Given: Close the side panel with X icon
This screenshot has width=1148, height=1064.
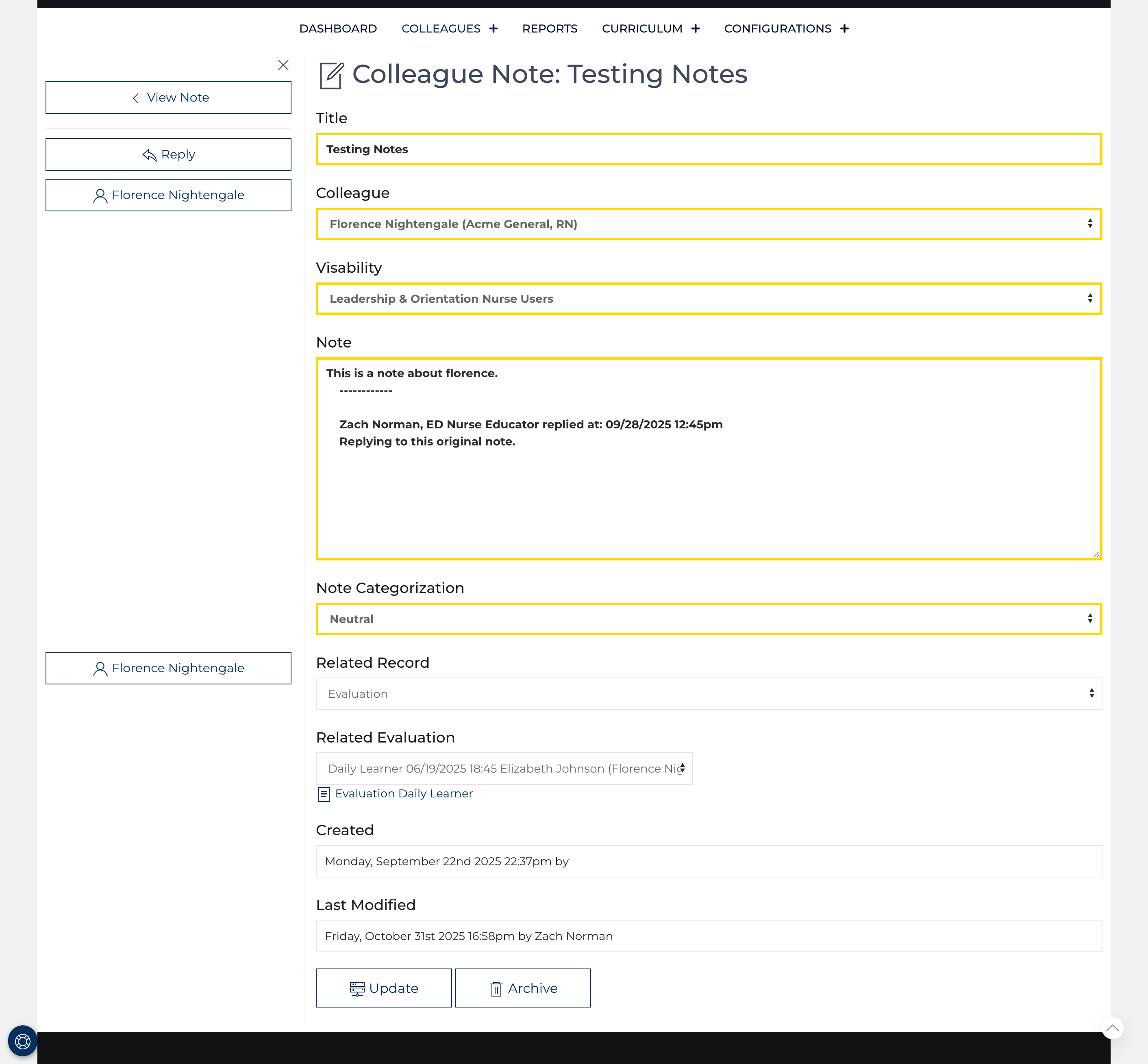Looking at the screenshot, I should (283, 65).
